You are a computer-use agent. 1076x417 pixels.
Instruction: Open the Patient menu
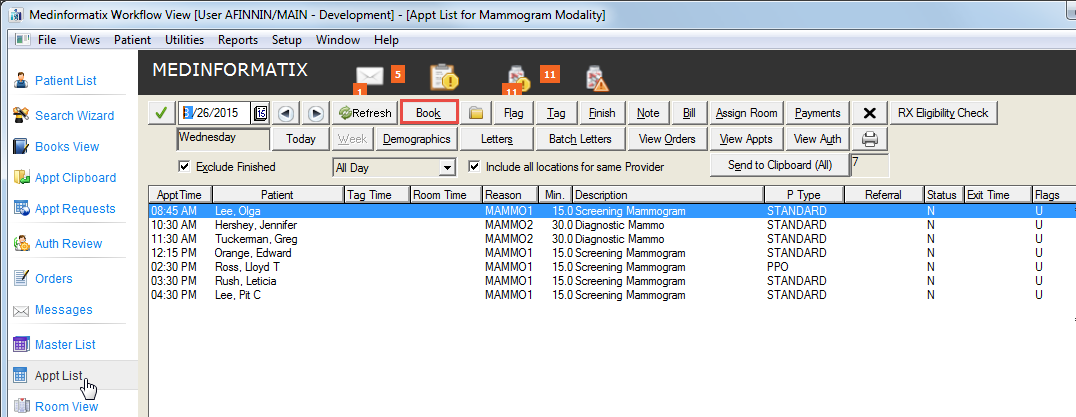coord(132,40)
